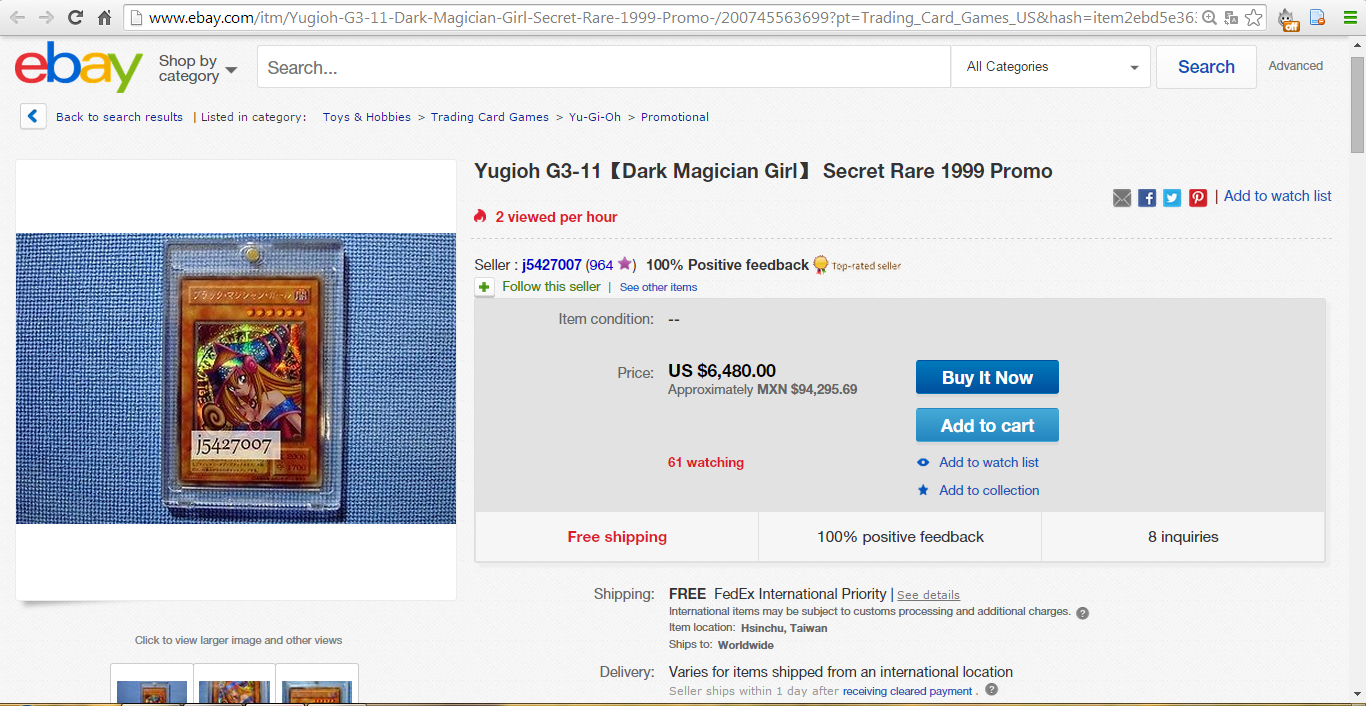The height and width of the screenshot is (706, 1366).
Task: Open the Chrome menu hamburger button
Action: coord(1349,17)
